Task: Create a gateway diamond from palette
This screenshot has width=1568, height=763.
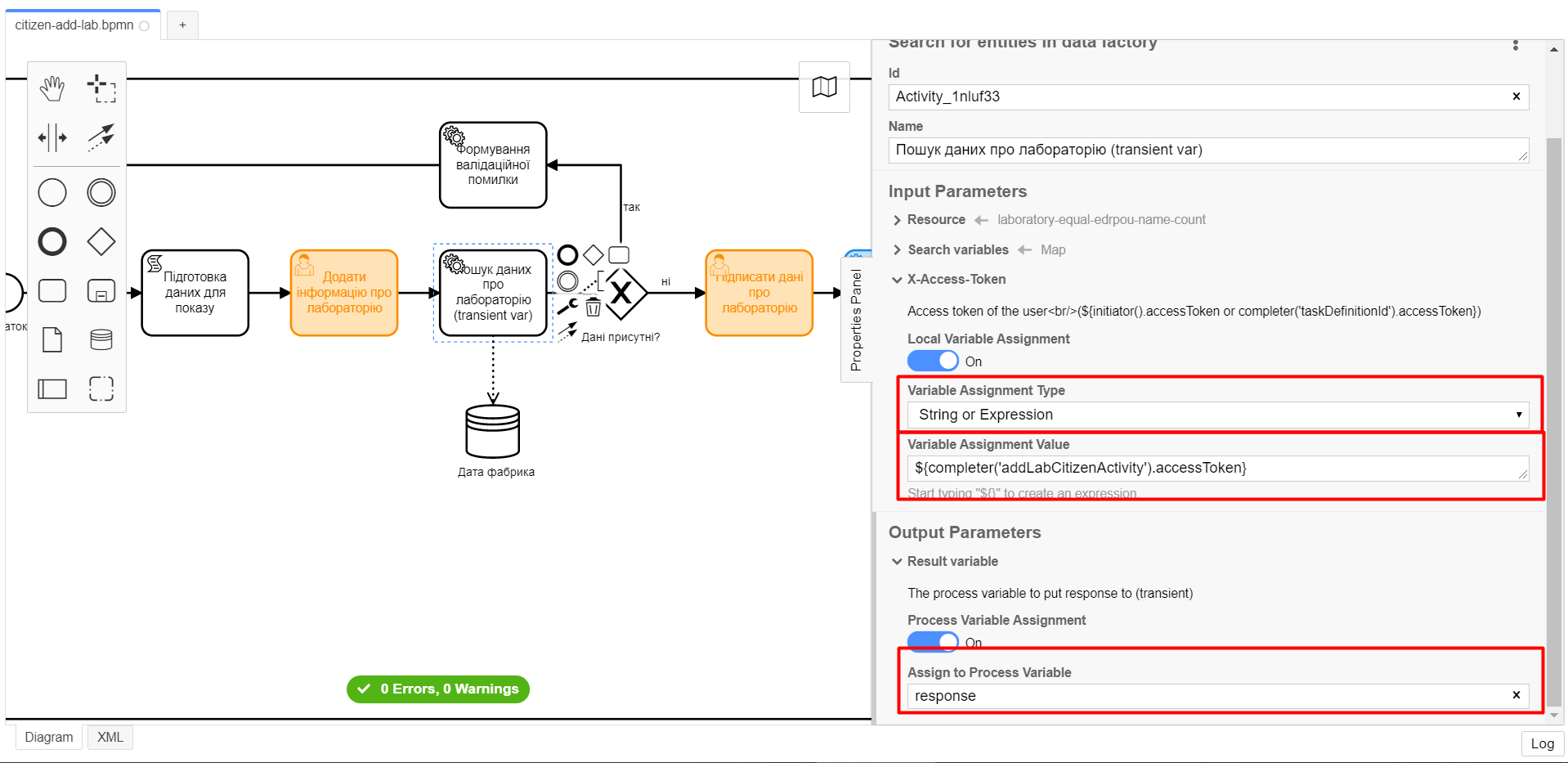Action: coord(101,241)
